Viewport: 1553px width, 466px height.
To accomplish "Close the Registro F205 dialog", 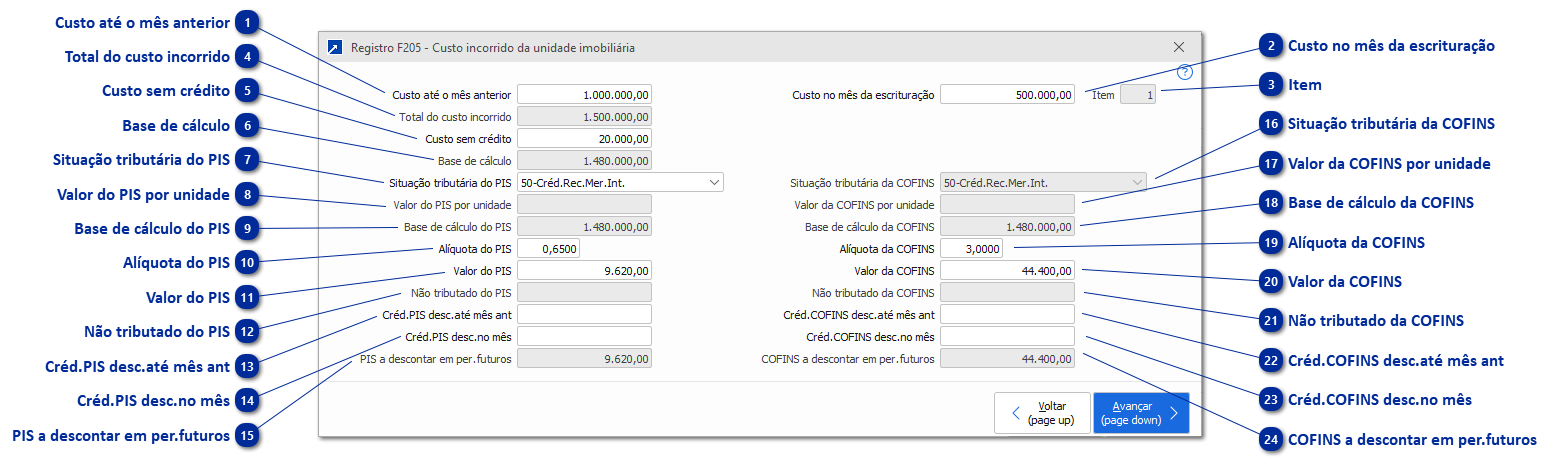I will click(x=1179, y=47).
